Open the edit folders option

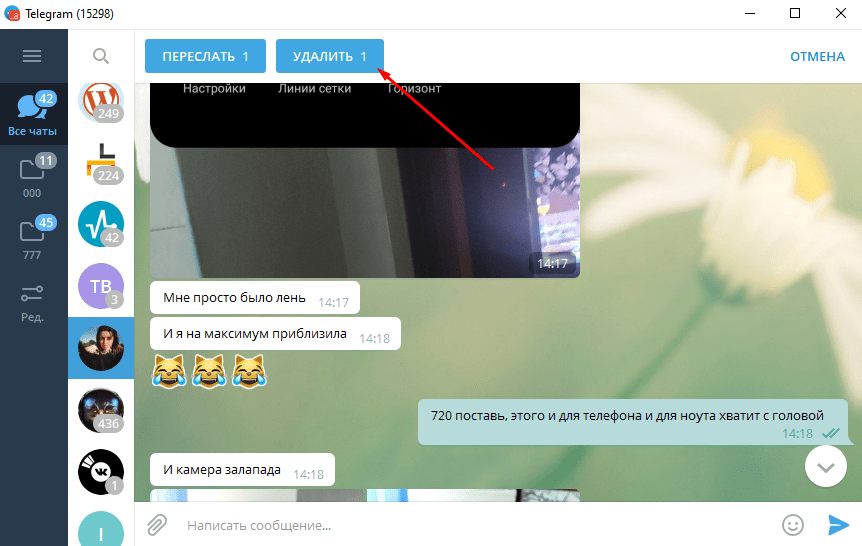(33, 301)
